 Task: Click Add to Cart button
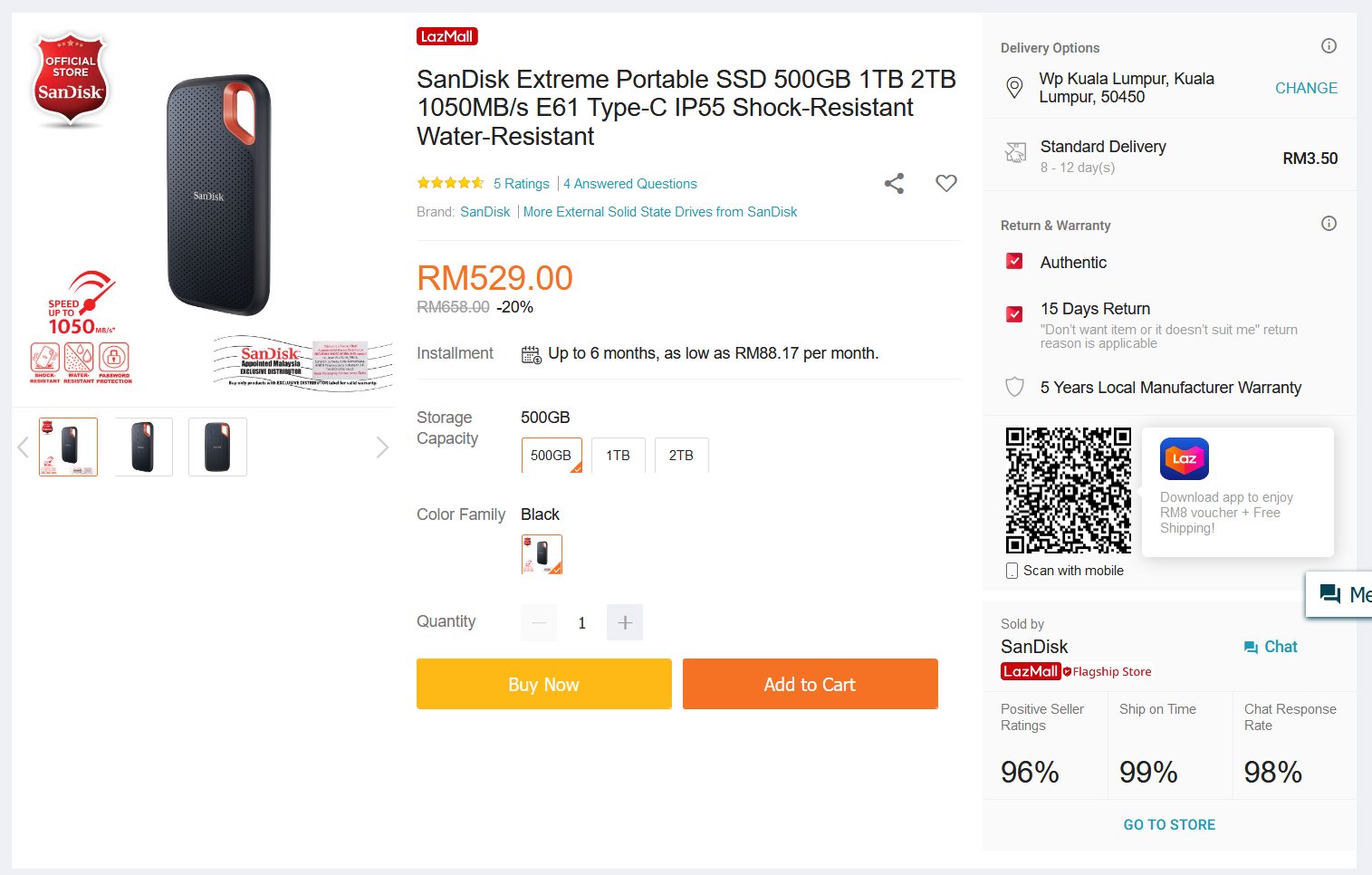[811, 684]
